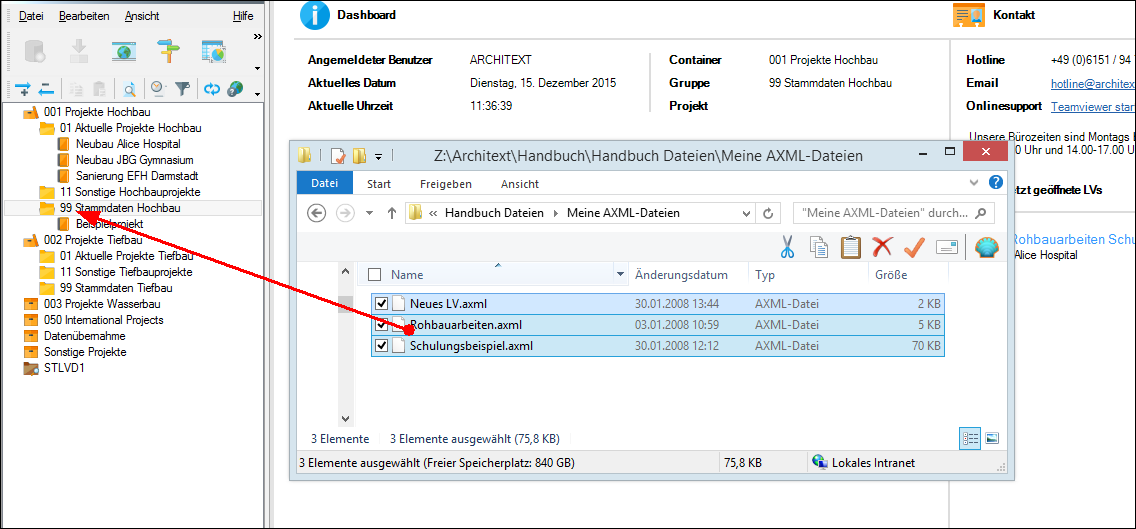Open the table with pie chart icon

(x=214, y=51)
